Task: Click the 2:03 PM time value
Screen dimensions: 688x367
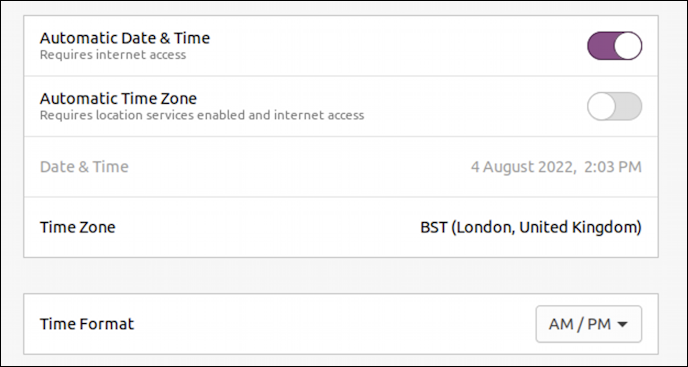Action: pyautogui.click(x=613, y=167)
